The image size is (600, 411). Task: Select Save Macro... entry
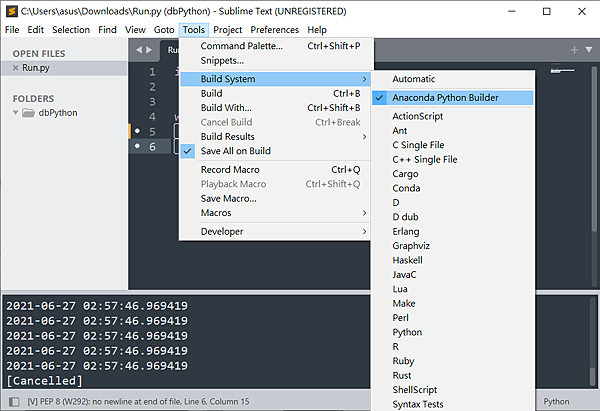click(274, 199)
